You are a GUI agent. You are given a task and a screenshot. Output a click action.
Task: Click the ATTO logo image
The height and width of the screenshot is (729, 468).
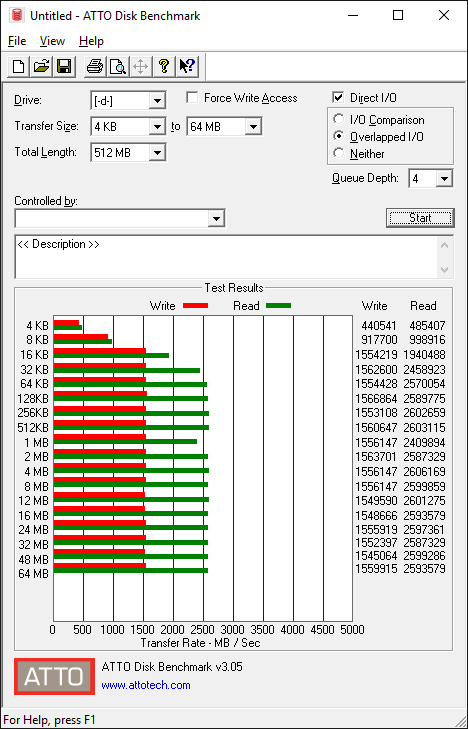click(x=54, y=676)
